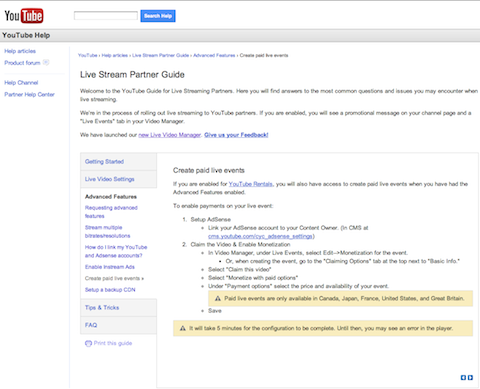Open Requesting advanced features article
The width and height of the screenshot is (480, 389).
click(111, 212)
